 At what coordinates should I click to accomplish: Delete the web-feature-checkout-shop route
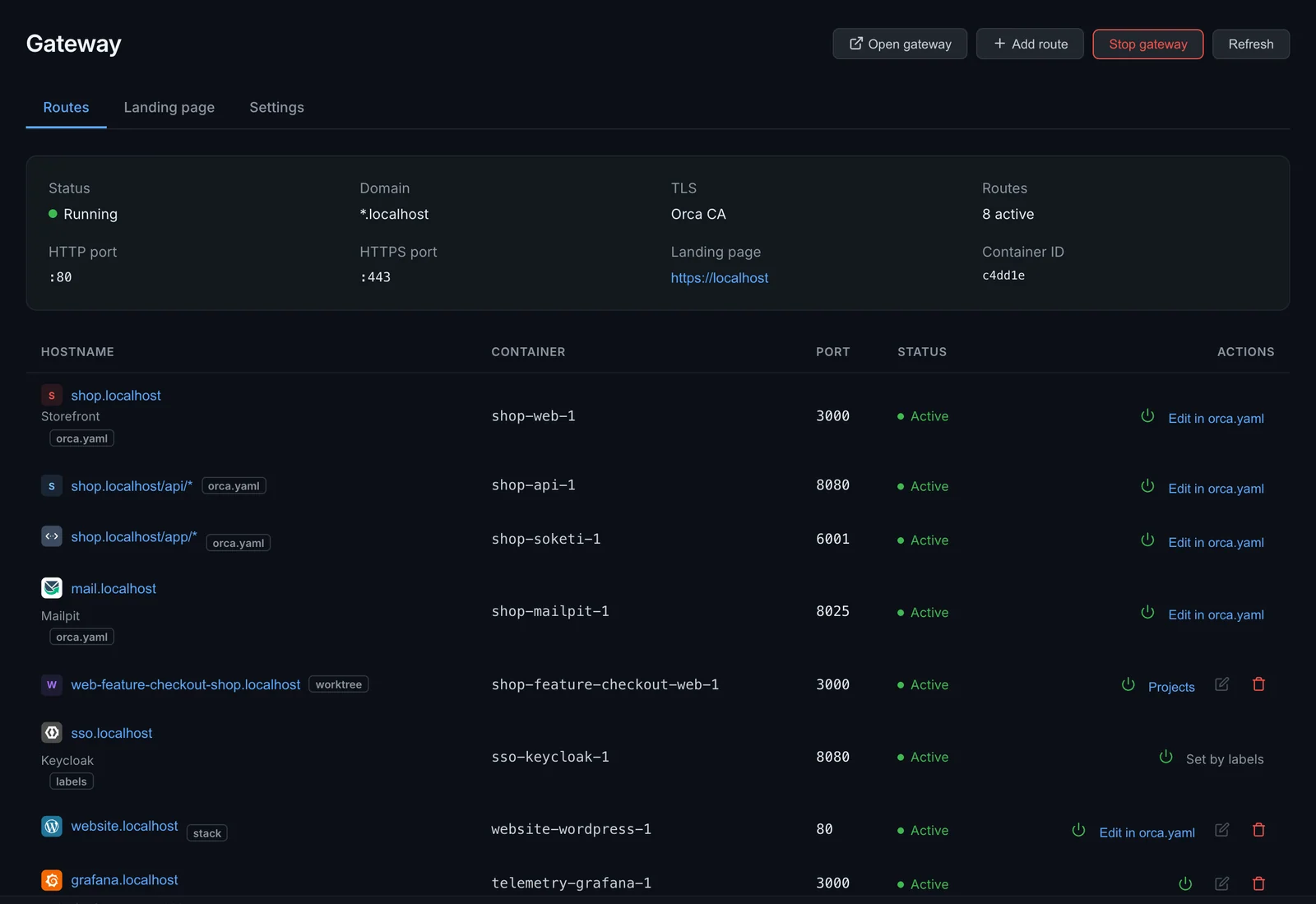(1258, 684)
